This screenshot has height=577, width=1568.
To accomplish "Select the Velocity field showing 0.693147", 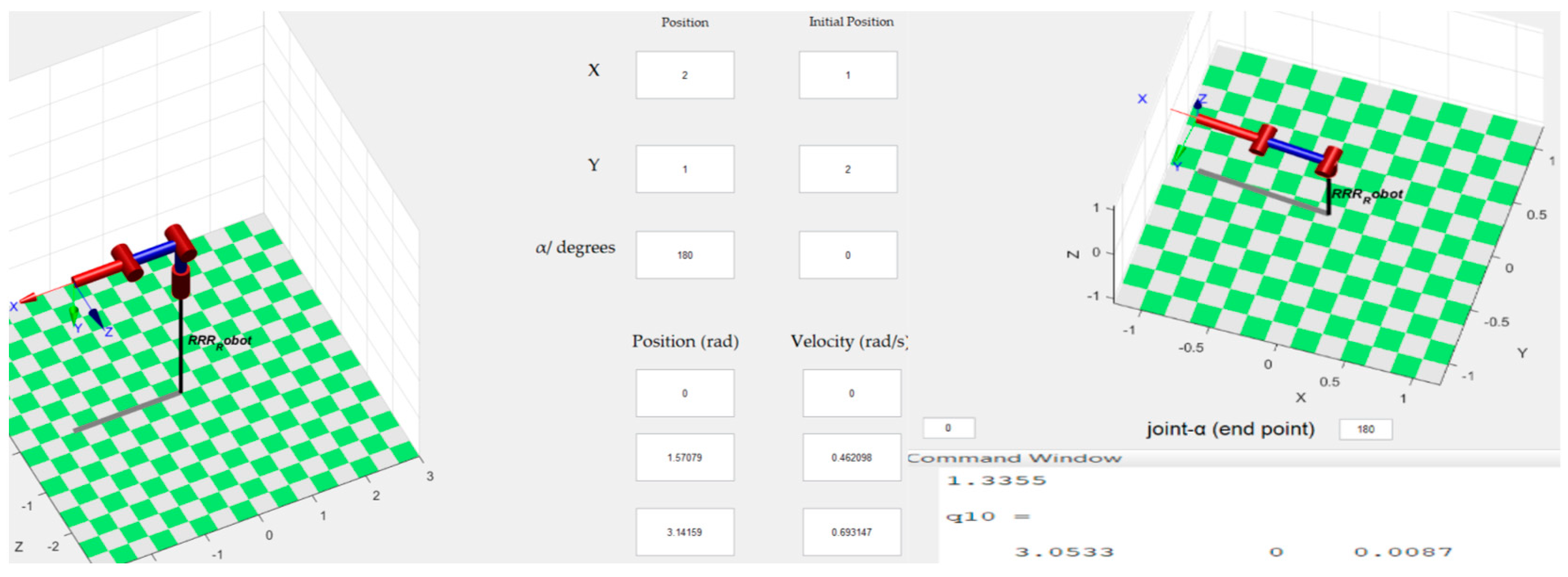I will (x=851, y=532).
